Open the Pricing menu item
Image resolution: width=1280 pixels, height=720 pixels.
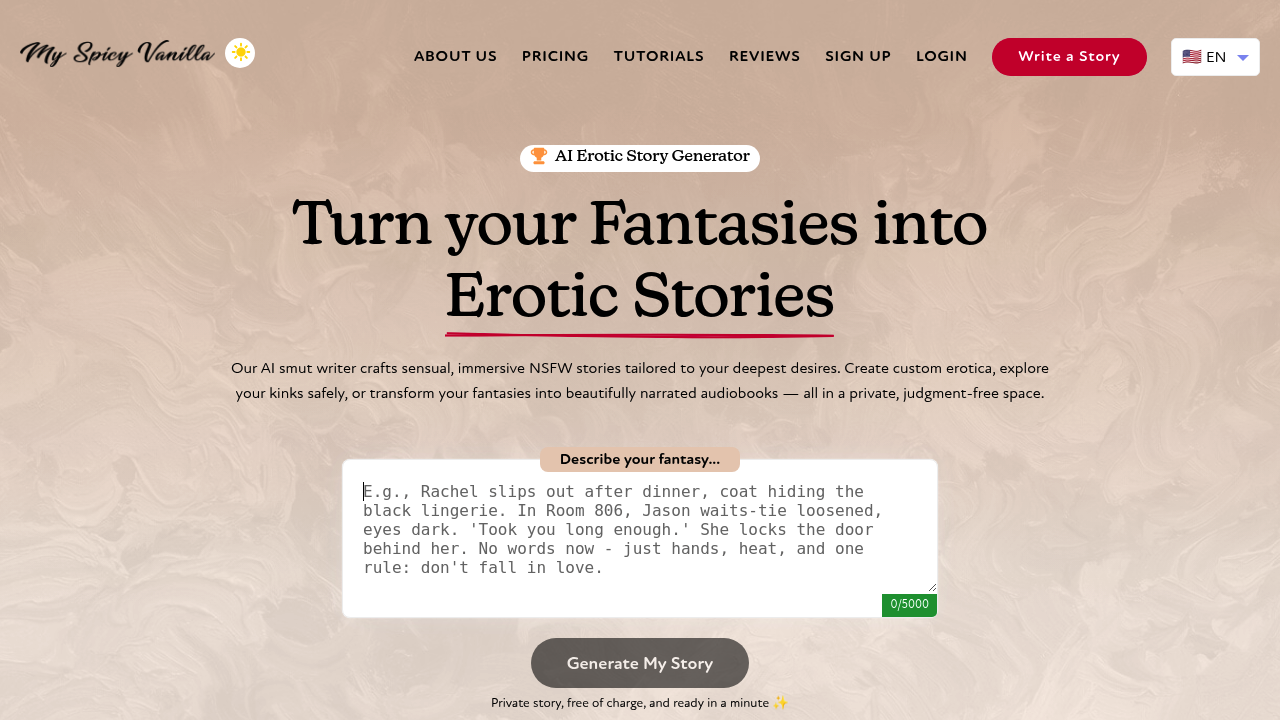pos(555,56)
